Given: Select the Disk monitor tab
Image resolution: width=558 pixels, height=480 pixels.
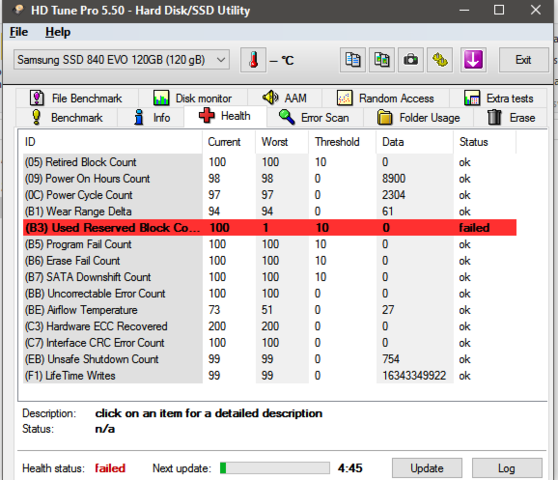Looking at the screenshot, I should point(193,98).
